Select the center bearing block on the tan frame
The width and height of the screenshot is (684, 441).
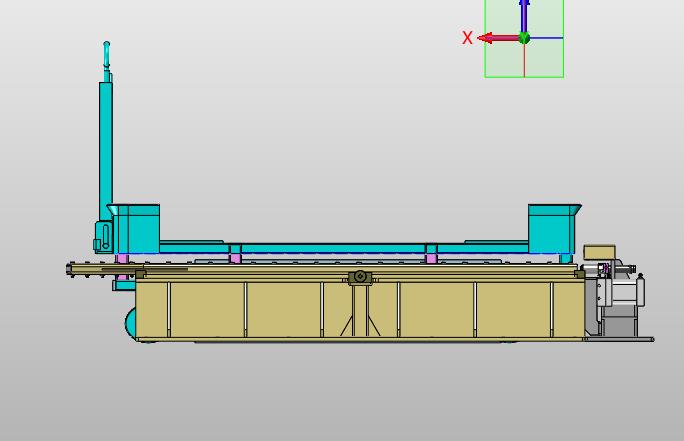[x=360, y=277]
